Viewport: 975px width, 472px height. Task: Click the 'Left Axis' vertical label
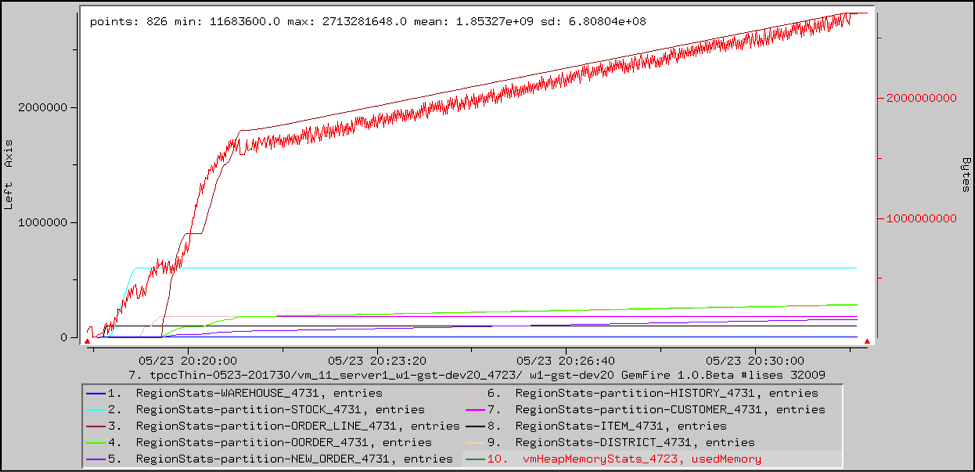(9, 175)
